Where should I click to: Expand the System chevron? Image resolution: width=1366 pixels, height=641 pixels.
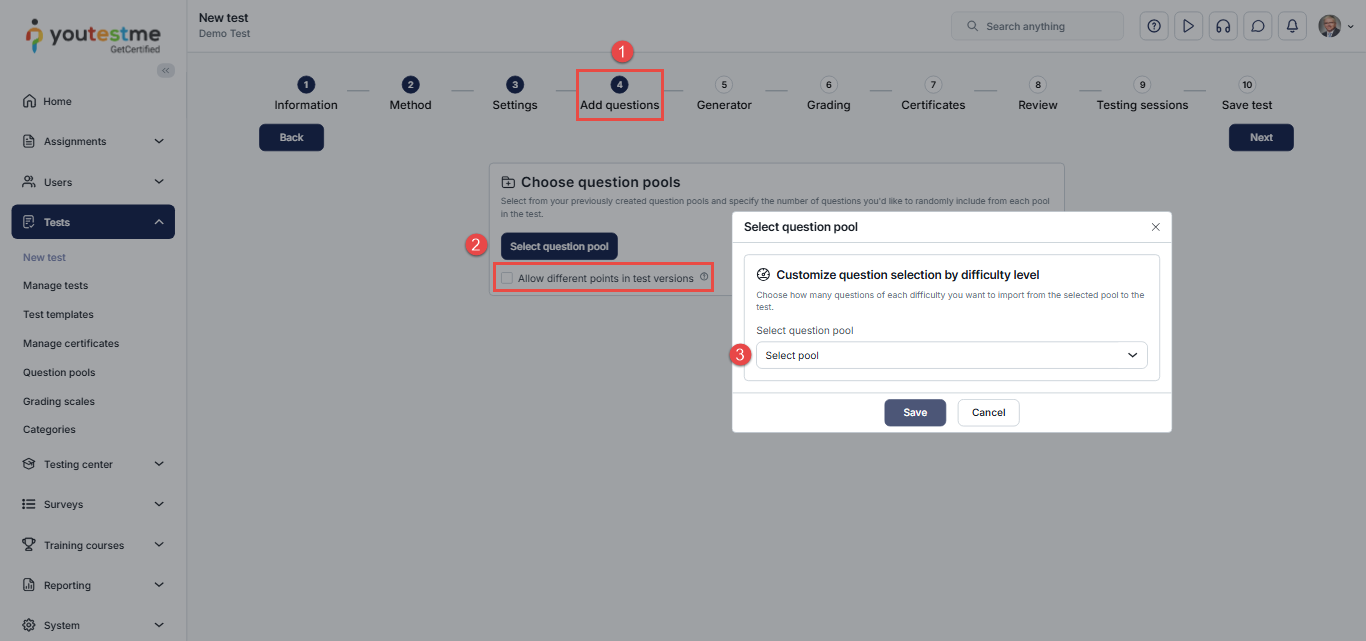pos(159,625)
